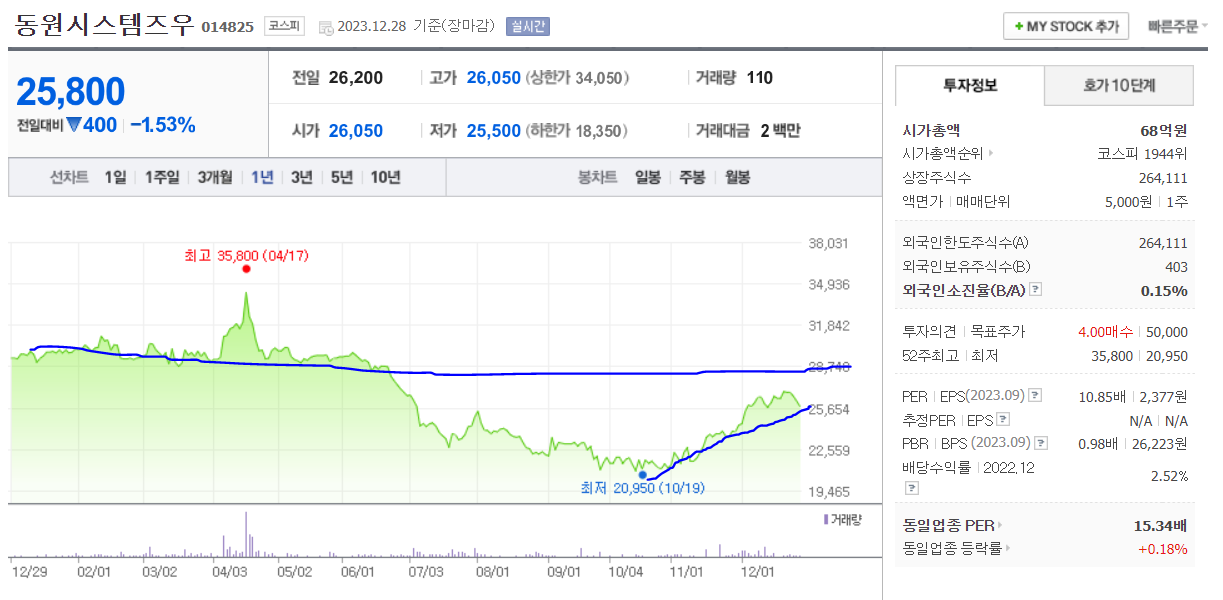Select the 1주일 line chart period
The height and width of the screenshot is (600, 1223).
161,177
